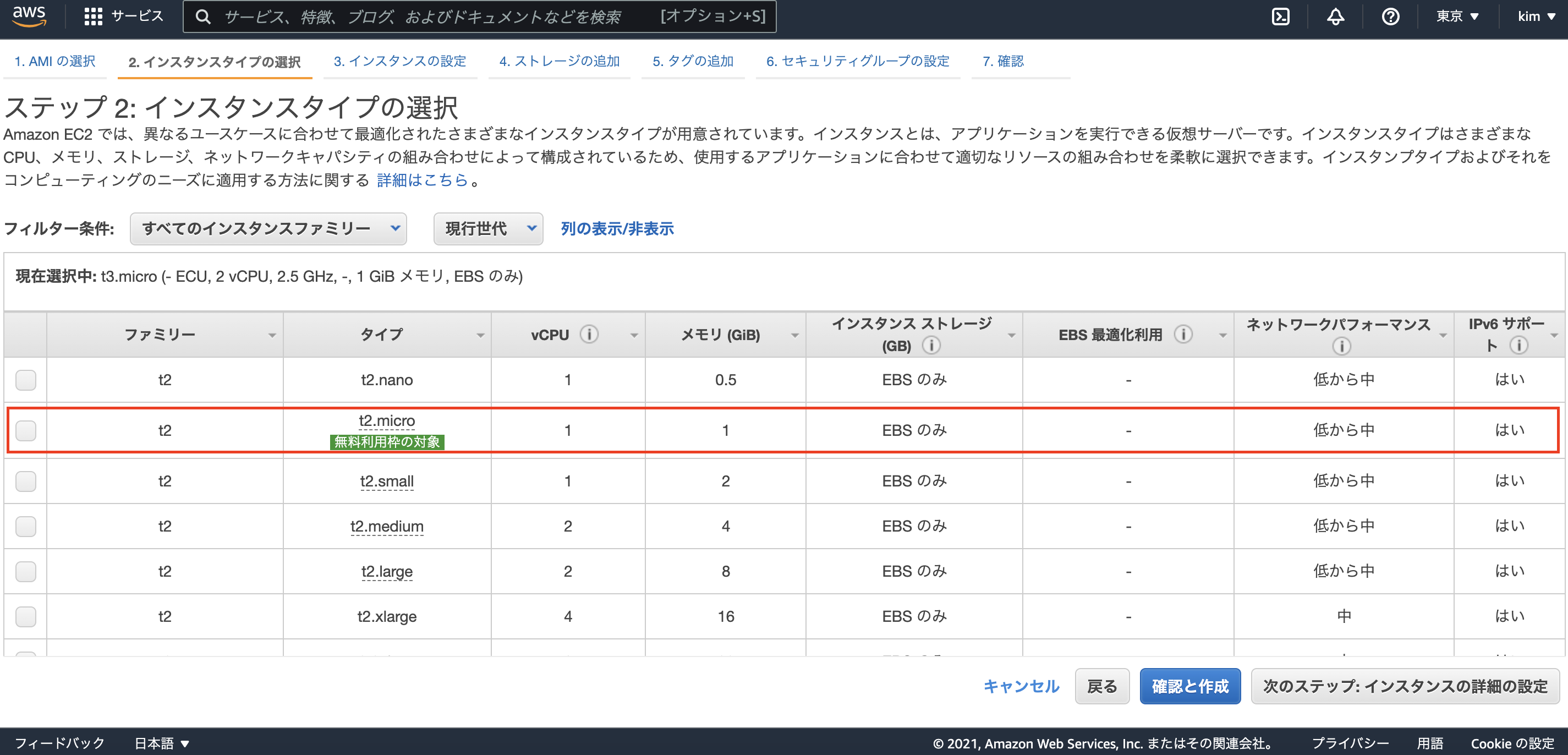The width and height of the screenshot is (1568, 755).
Task: Open the 列の表示/非表示 link
Action: click(x=617, y=229)
